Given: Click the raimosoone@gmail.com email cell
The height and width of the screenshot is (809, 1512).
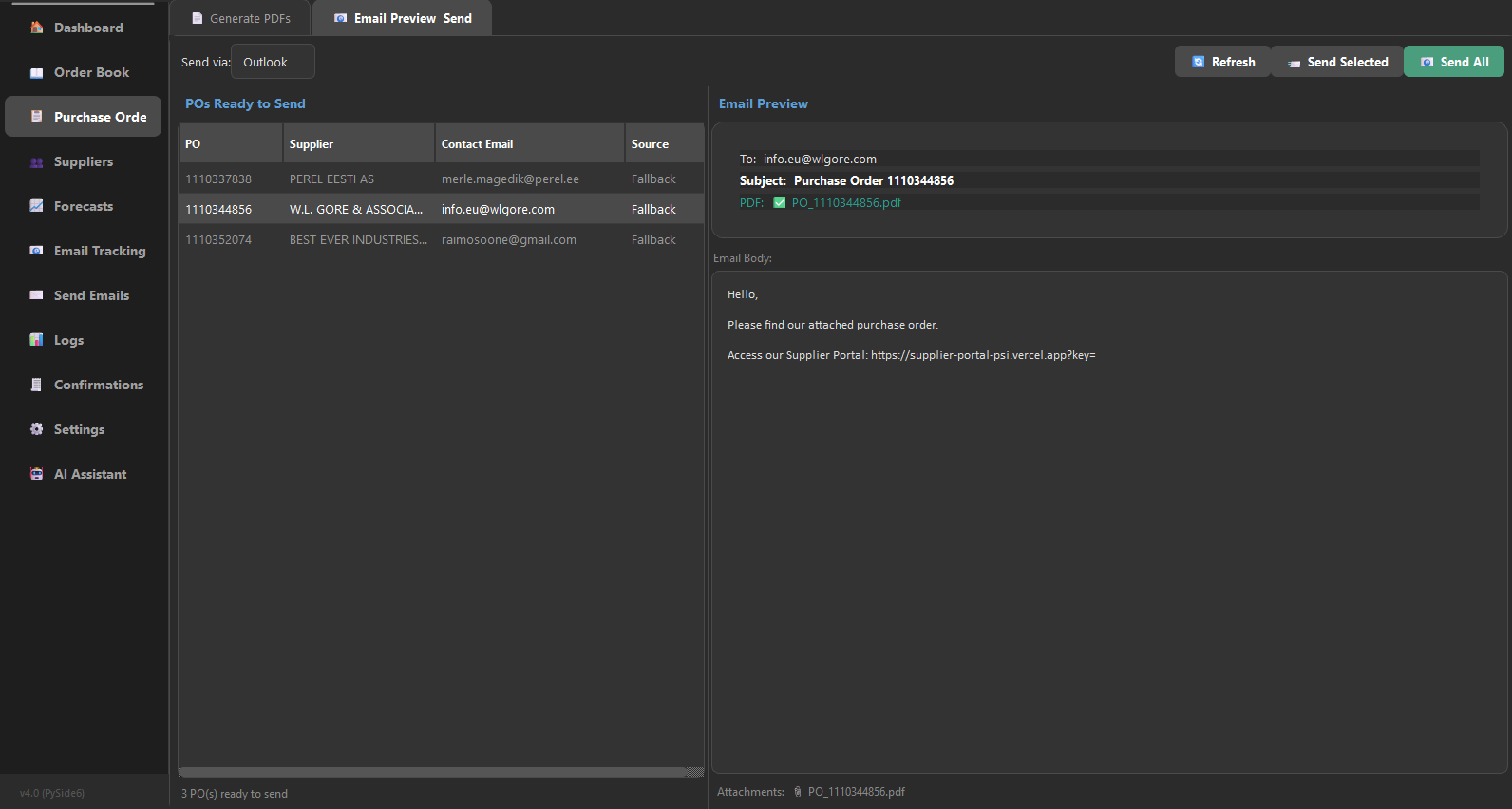Looking at the screenshot, I should pyautogui.click(x=530, y=239).
